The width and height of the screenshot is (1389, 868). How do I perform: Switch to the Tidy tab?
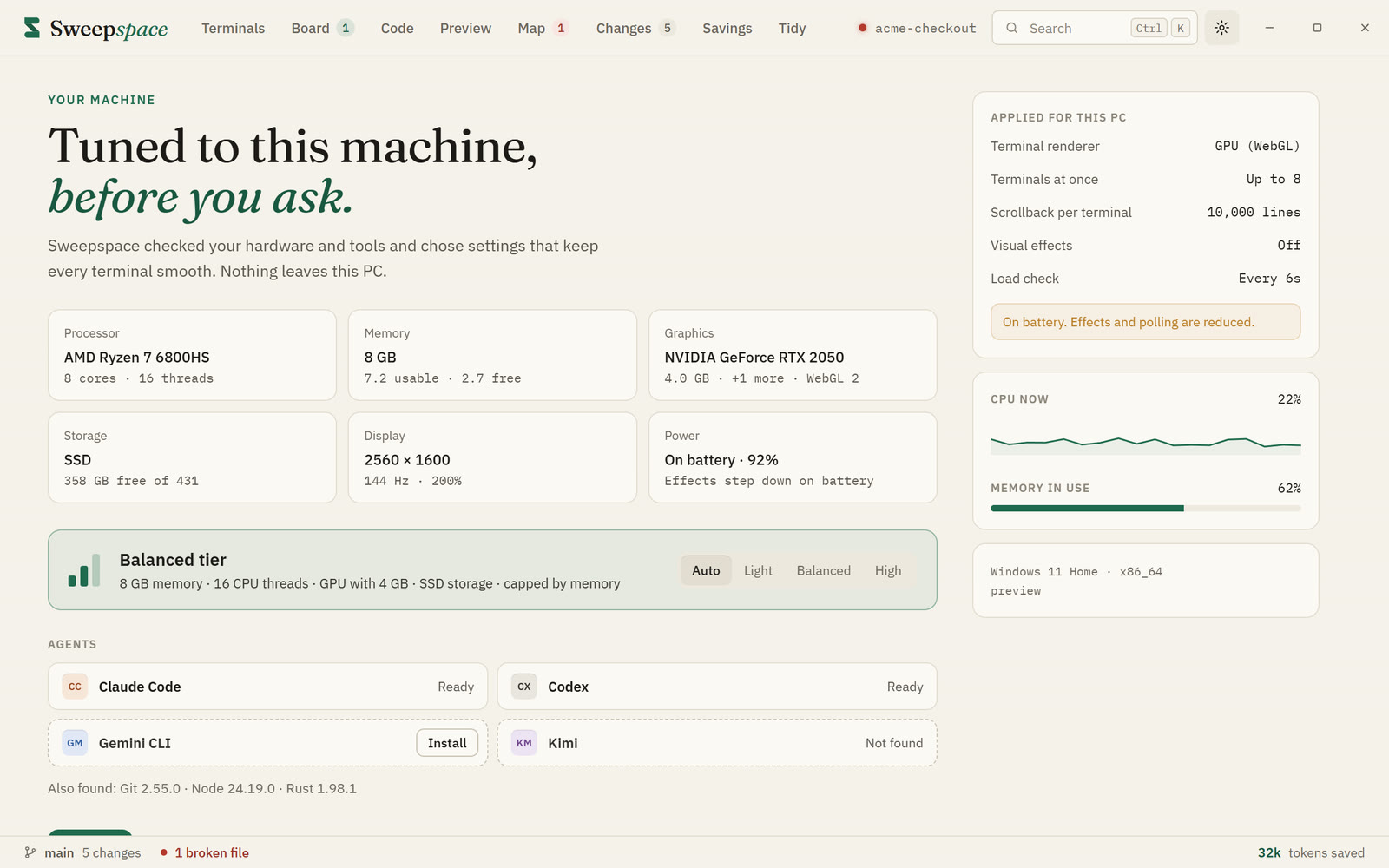793,28
